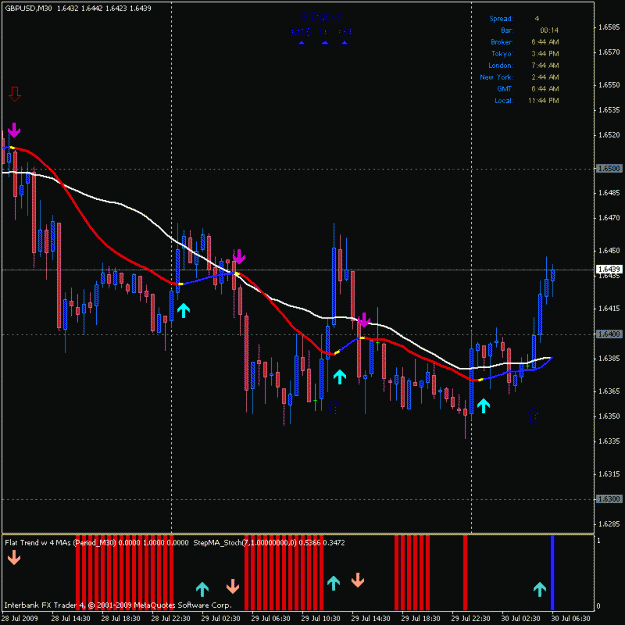Click the 3 Ducks M15 up triangle
625x625 pixels.
(302, 43)
